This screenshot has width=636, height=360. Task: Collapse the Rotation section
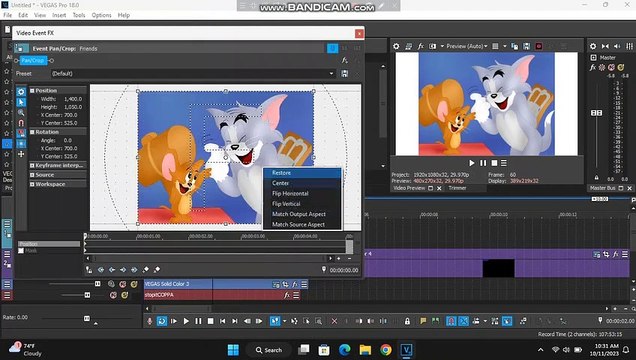click(32, 132)
